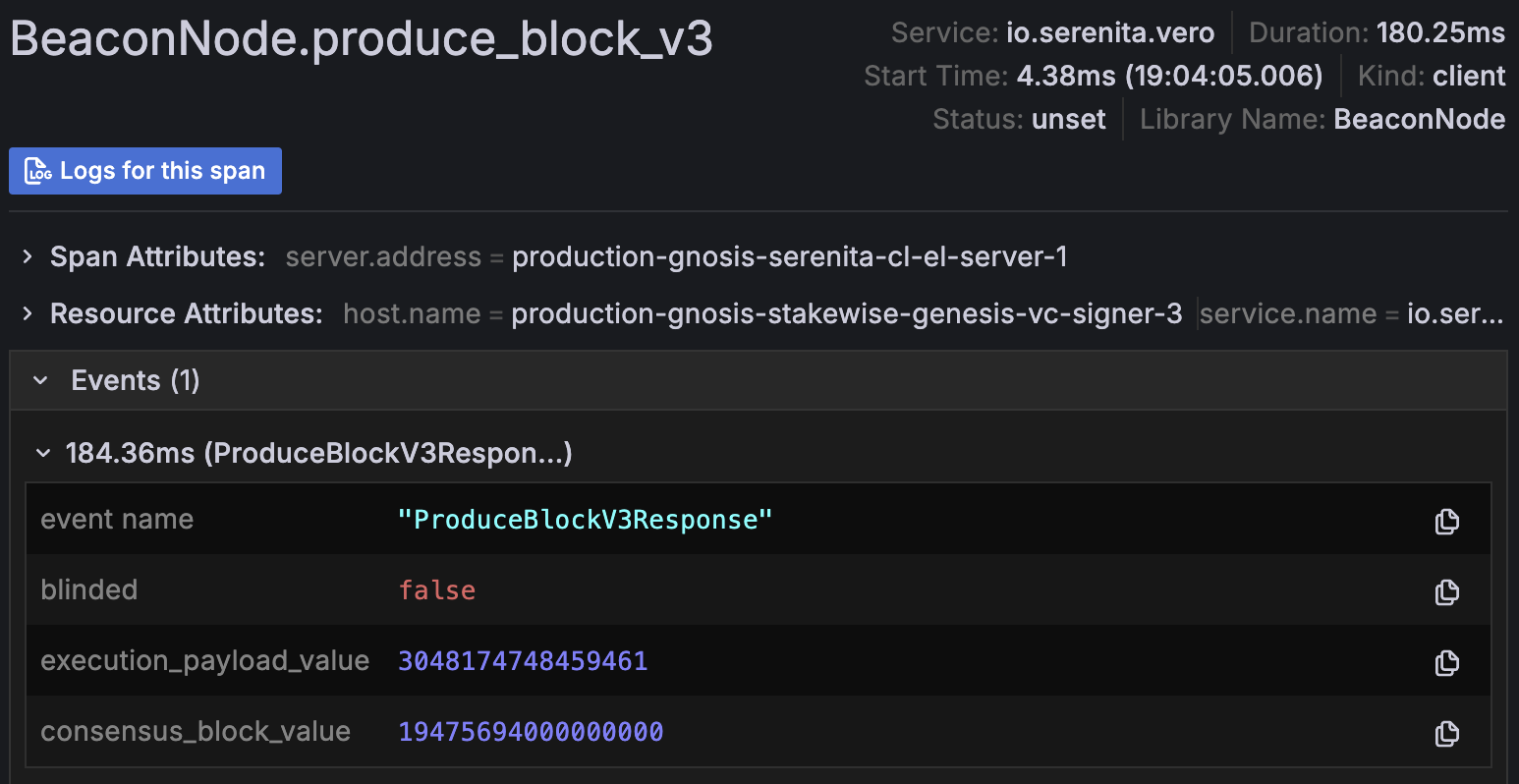Collapse the Events (1) section
This screenshot has height=784, width=1519.
pos(40,380)
